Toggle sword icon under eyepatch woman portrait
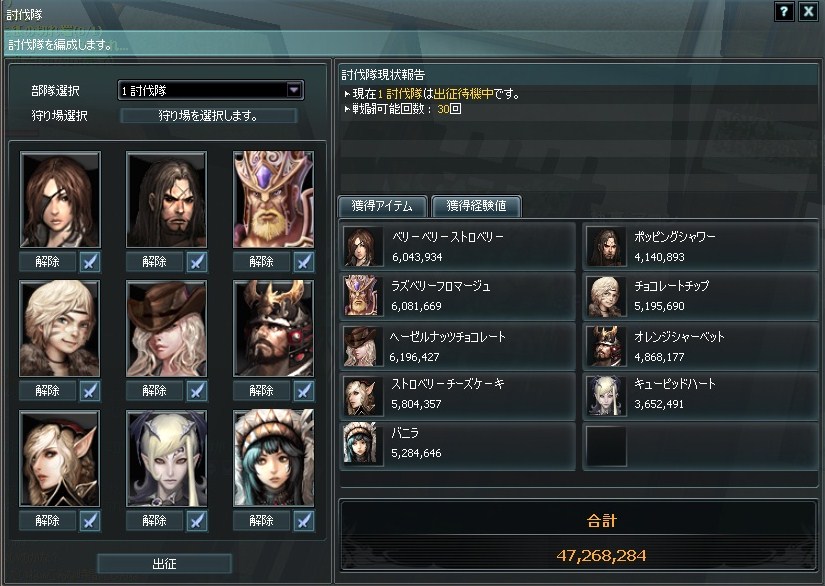This screenshot has height=586, width=825. [90, 261]
